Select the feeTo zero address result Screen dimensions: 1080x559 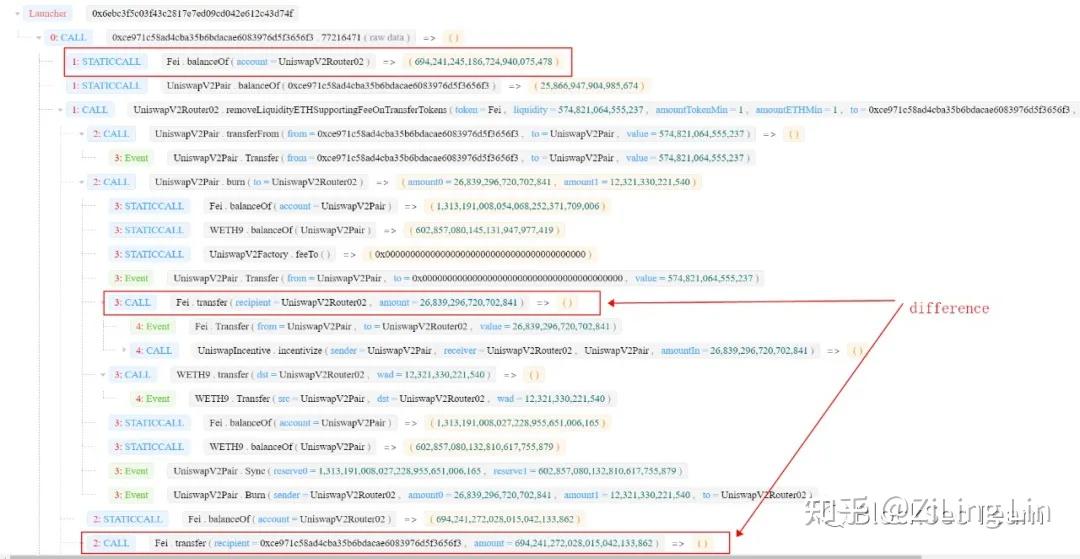480,254
